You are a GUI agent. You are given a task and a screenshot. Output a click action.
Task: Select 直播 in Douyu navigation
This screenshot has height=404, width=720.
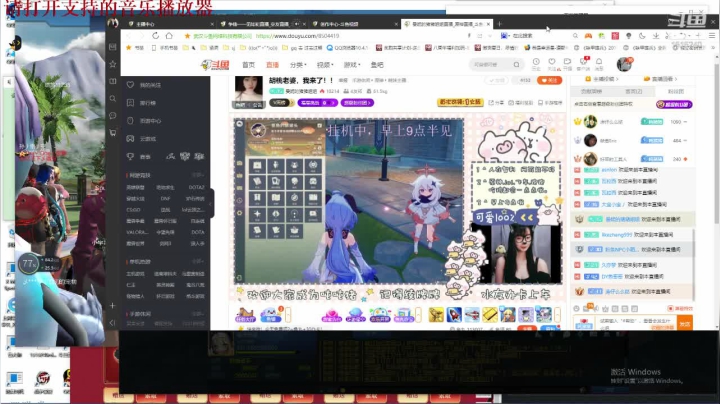coord(272,65)
